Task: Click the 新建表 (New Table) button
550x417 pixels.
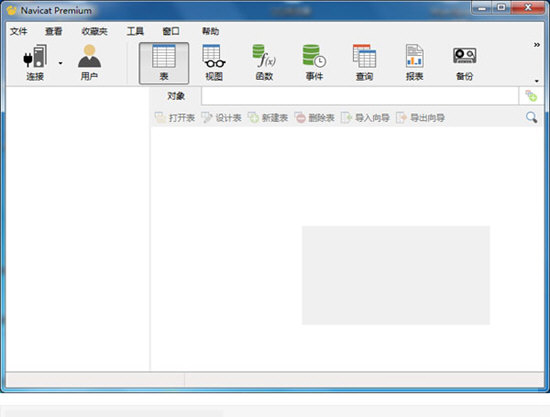Action: click(x=268, y=118)
